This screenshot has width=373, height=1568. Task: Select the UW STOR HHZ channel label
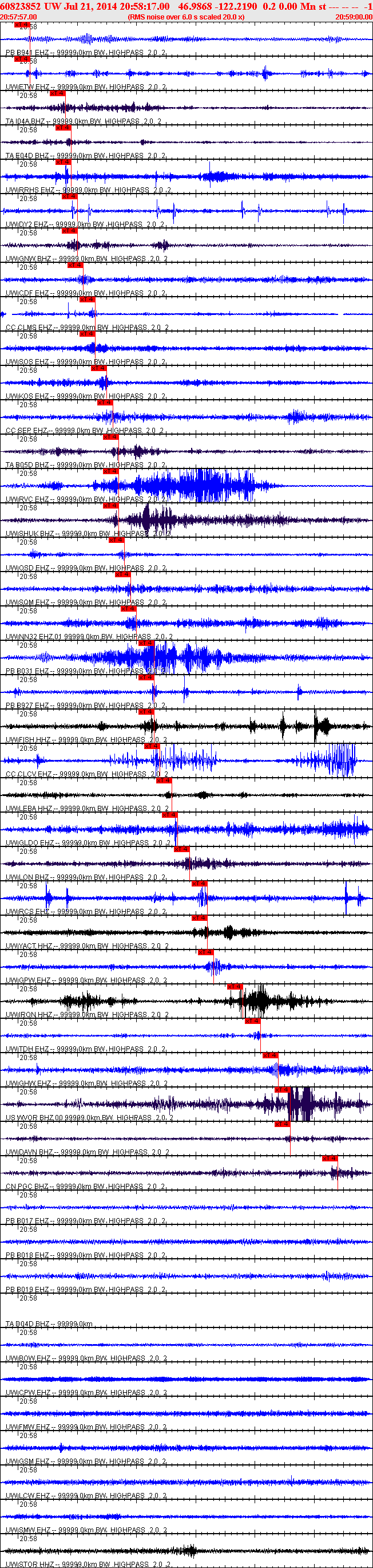click(x=30, y=1565)
